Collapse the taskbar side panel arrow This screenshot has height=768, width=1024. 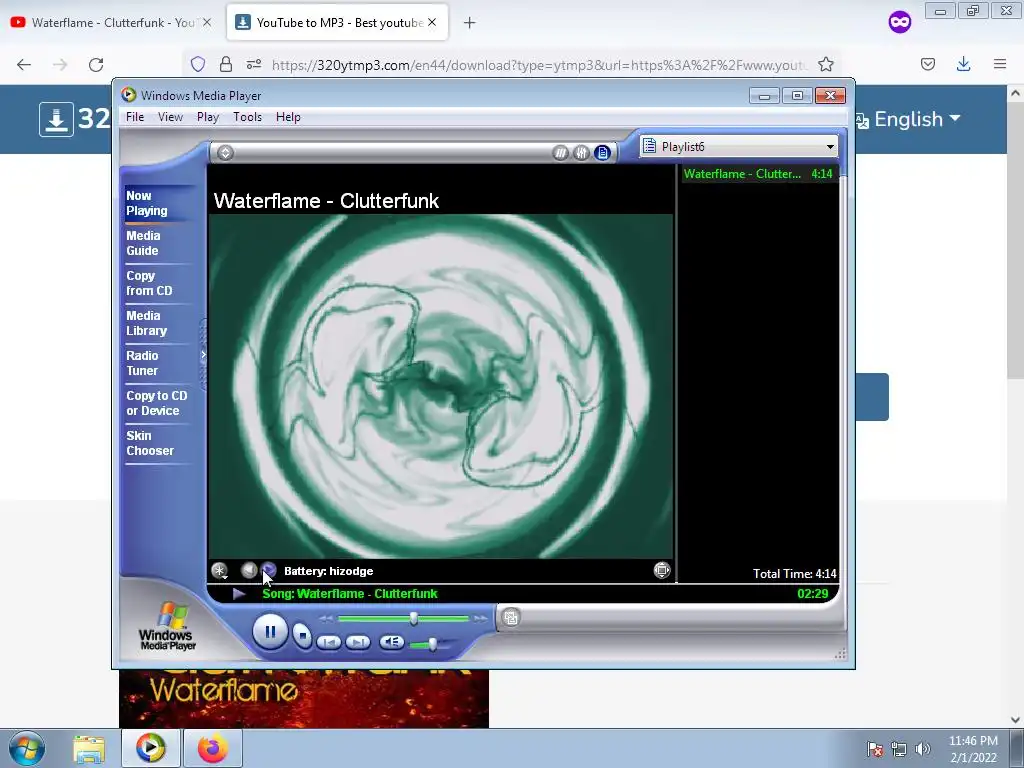point(203,355)
